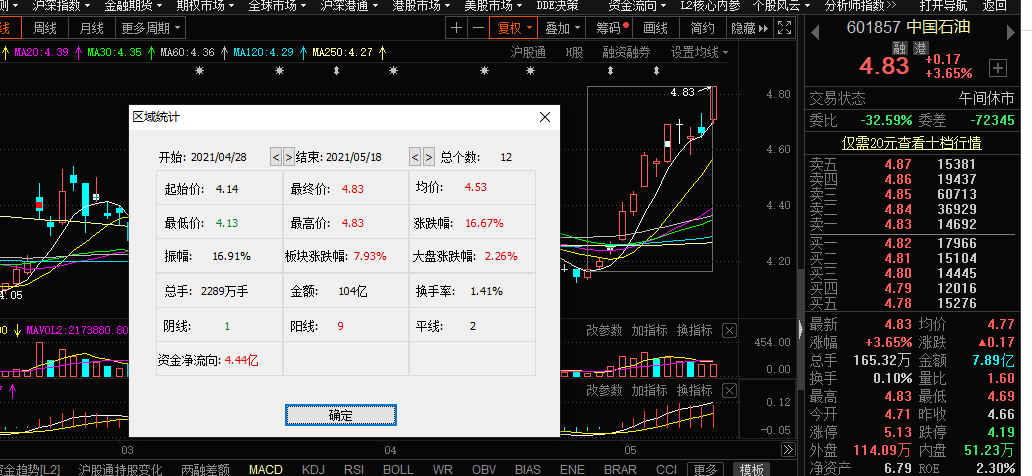Screen dimensions: 1032x476
Task: Click 打开导航 in the top bar
Action: click(x=943, y=7)
